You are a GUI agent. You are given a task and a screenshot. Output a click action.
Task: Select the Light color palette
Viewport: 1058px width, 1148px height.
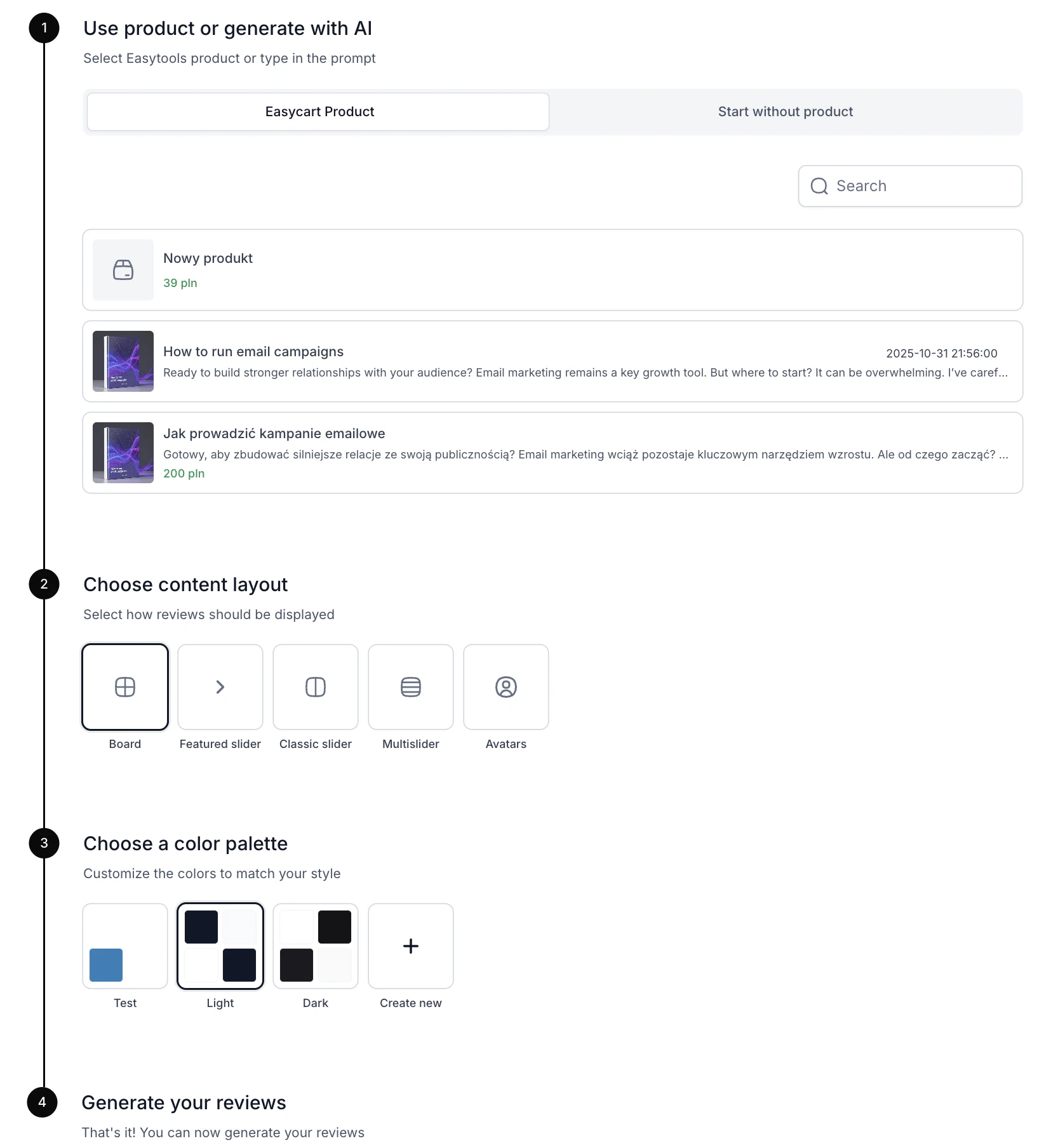(x=220, y=946)
